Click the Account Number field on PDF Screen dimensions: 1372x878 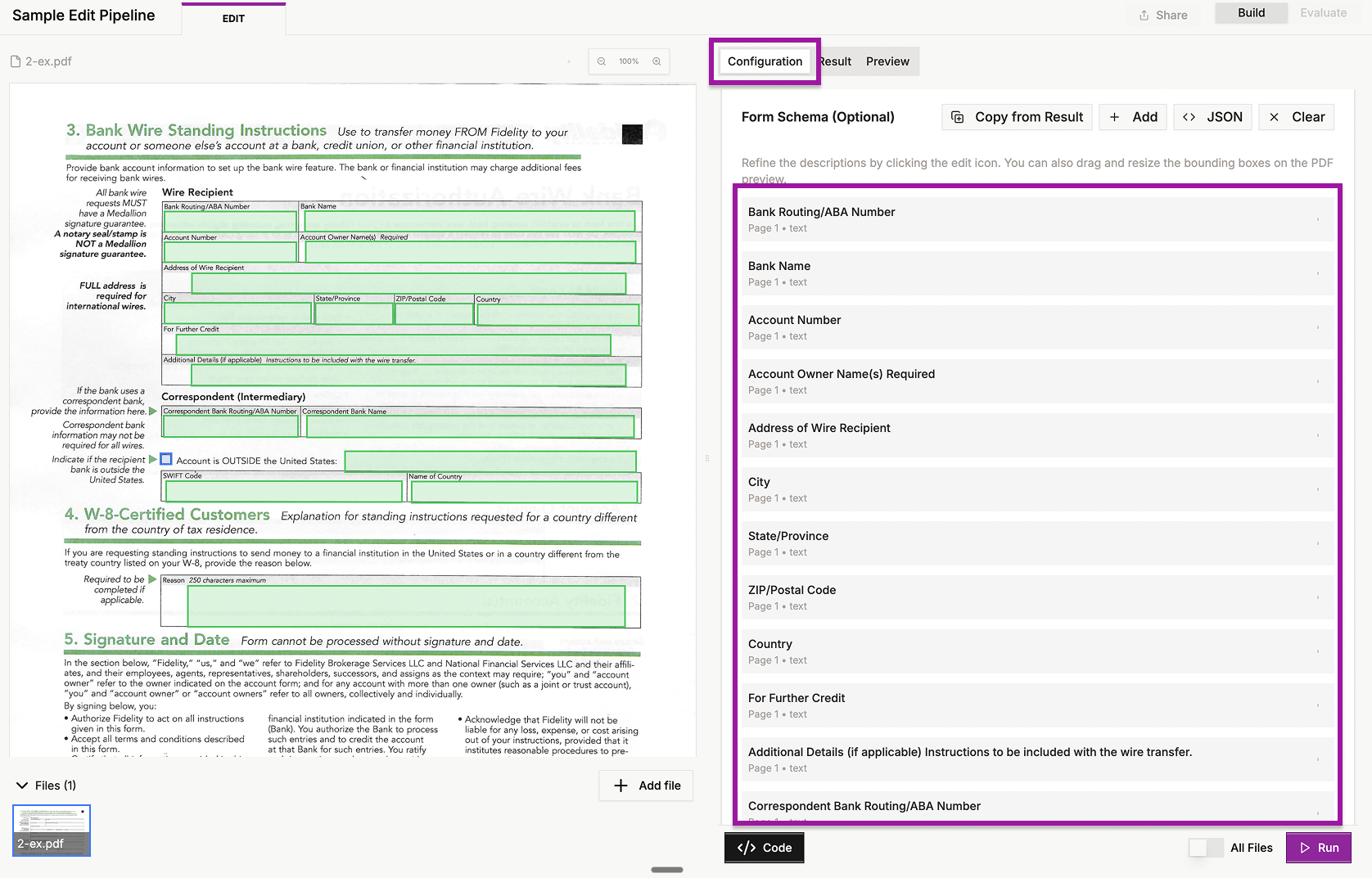230,252
